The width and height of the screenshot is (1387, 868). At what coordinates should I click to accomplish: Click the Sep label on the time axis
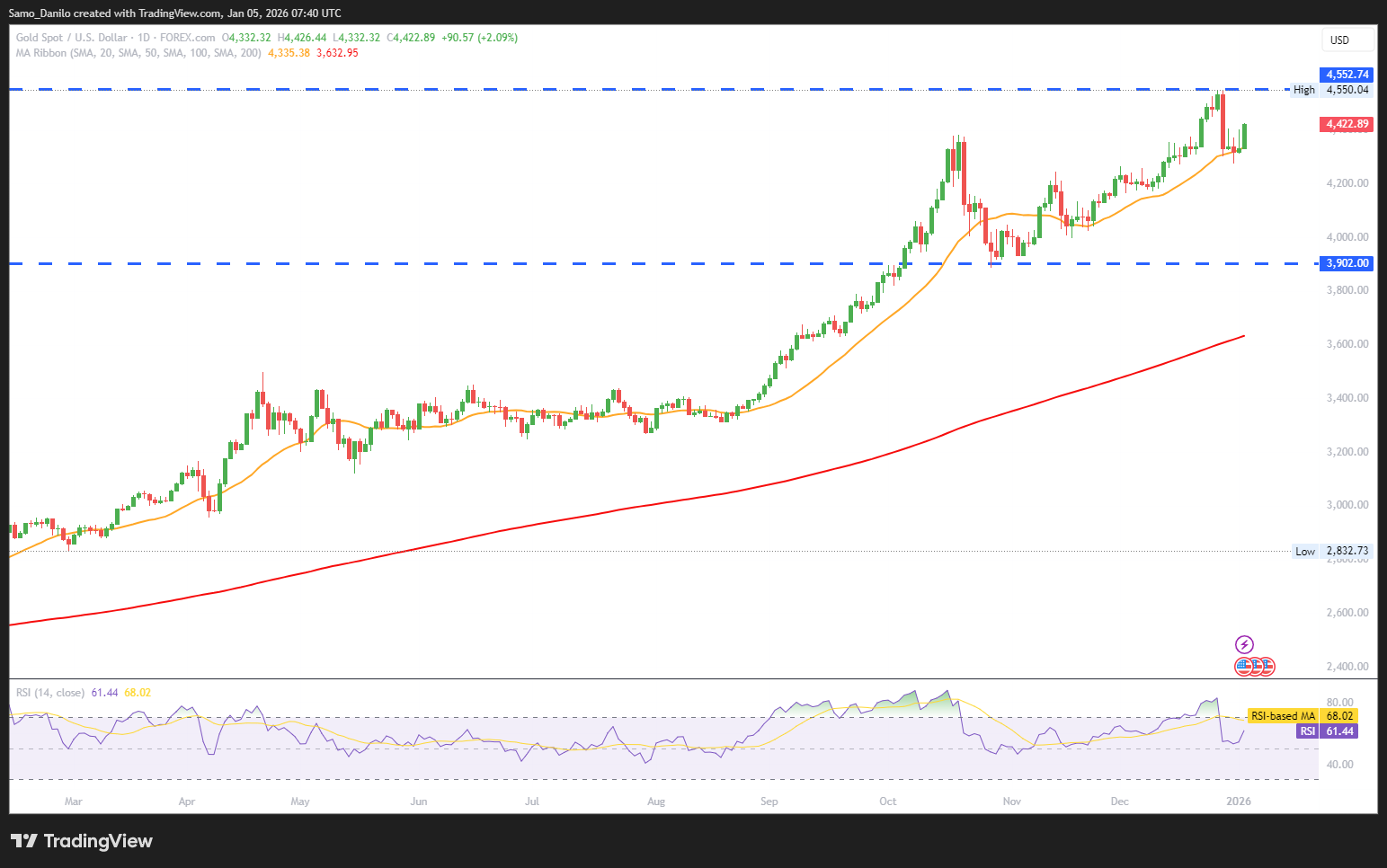click(x=769, y=802)
